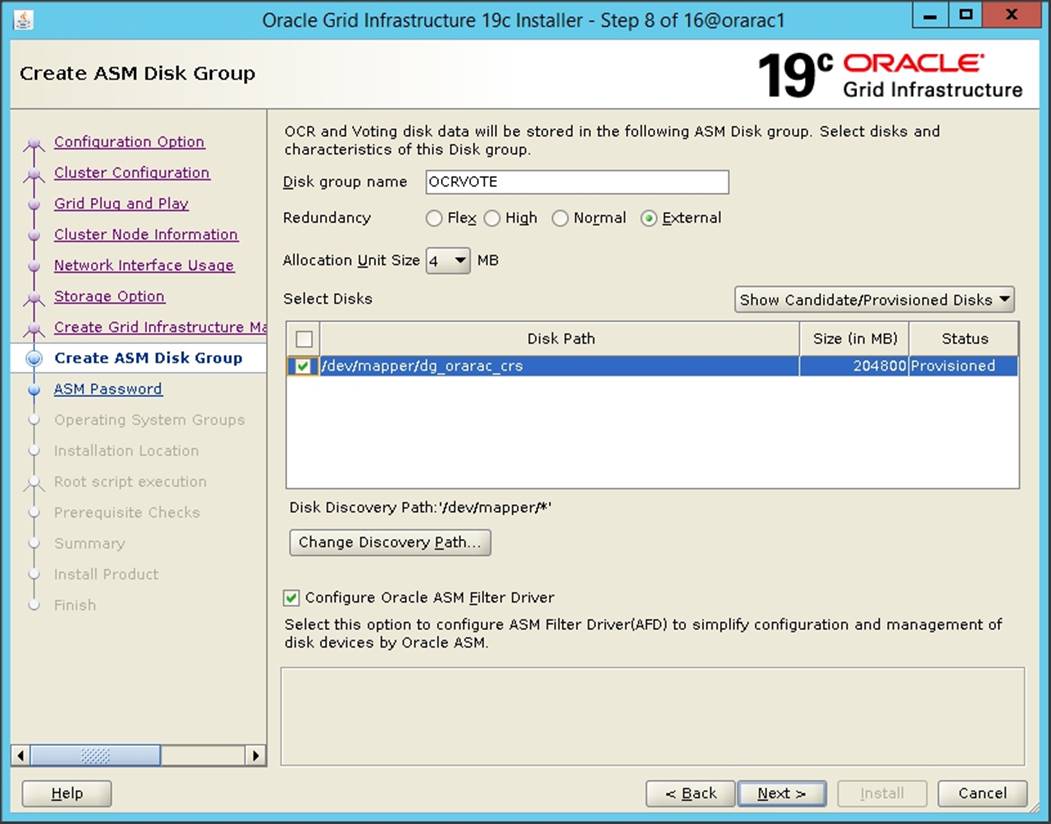Click the Java icon in the title bar
The image size is (1051, 824).
23,20
